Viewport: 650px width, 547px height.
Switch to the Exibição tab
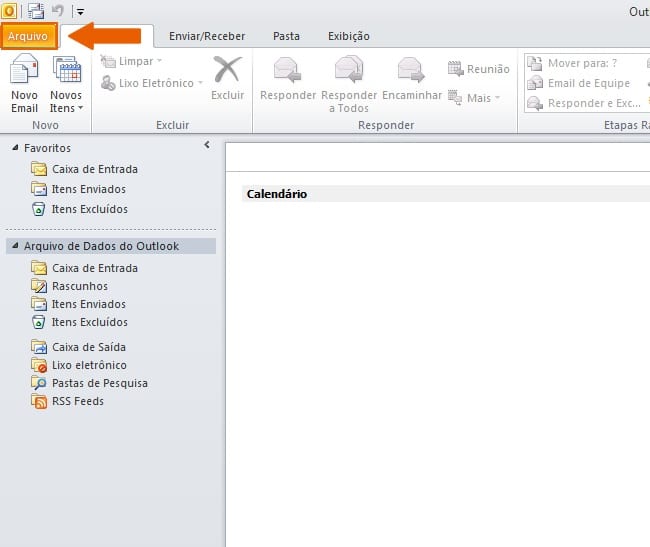click(x=348, y=36)
